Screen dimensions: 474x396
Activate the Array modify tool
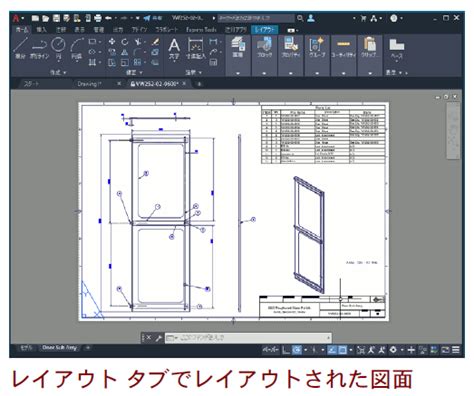(x=137, y=62)
